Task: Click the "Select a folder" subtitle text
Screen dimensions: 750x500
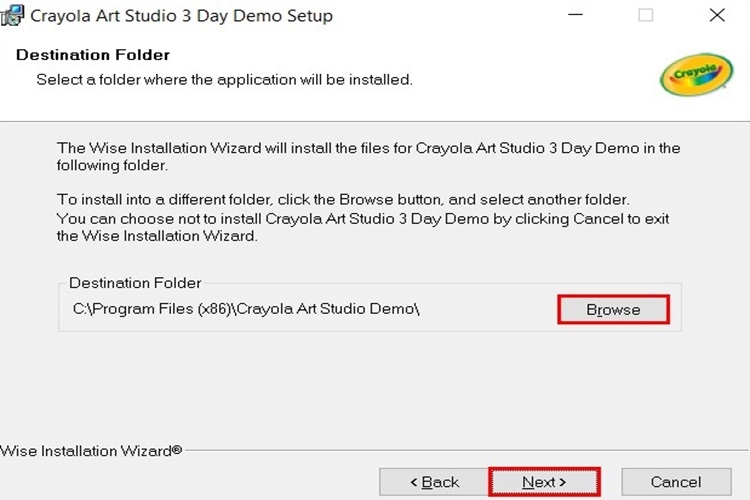Action: (x=224, y=79)
